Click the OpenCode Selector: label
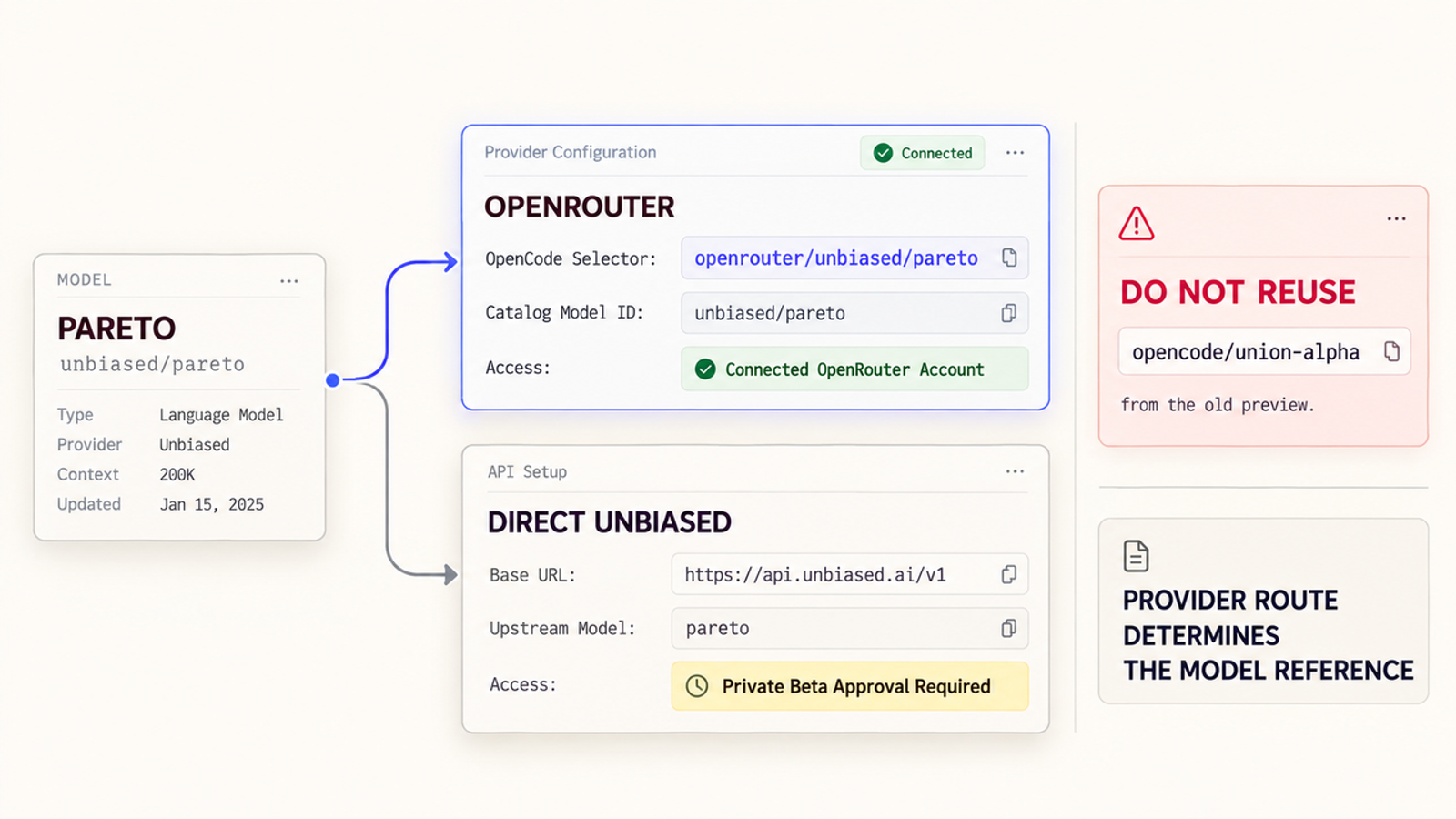Image resolution: width=1456 pixels, height=819 pixels. (x=571, y=258)
